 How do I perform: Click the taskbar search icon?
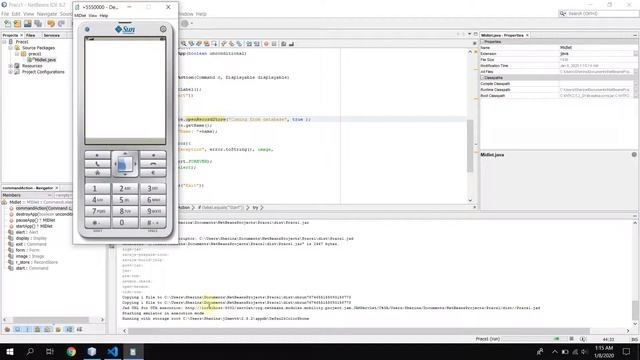(30, 351)
